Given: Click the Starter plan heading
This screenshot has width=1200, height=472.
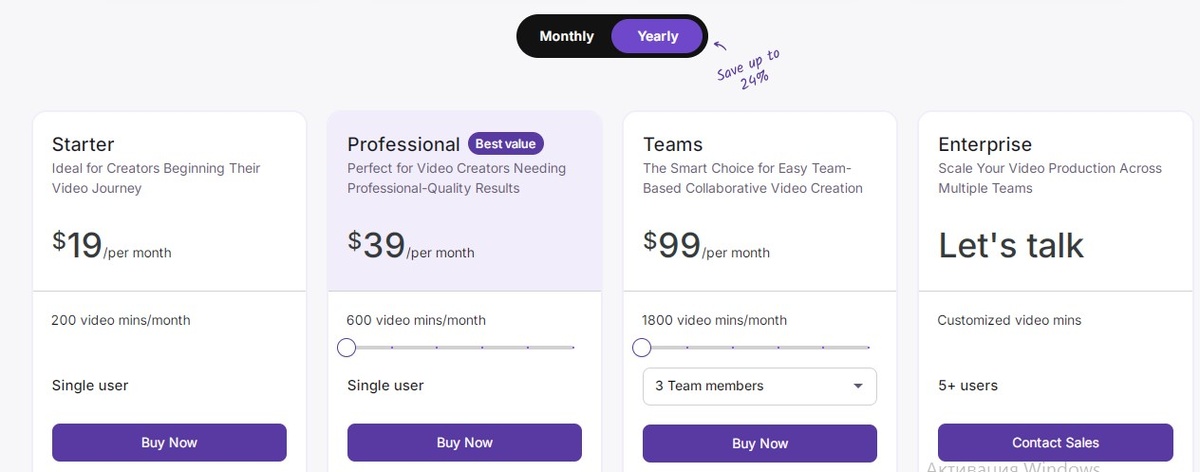Looking at the screenshot, I should click(83, 144).
